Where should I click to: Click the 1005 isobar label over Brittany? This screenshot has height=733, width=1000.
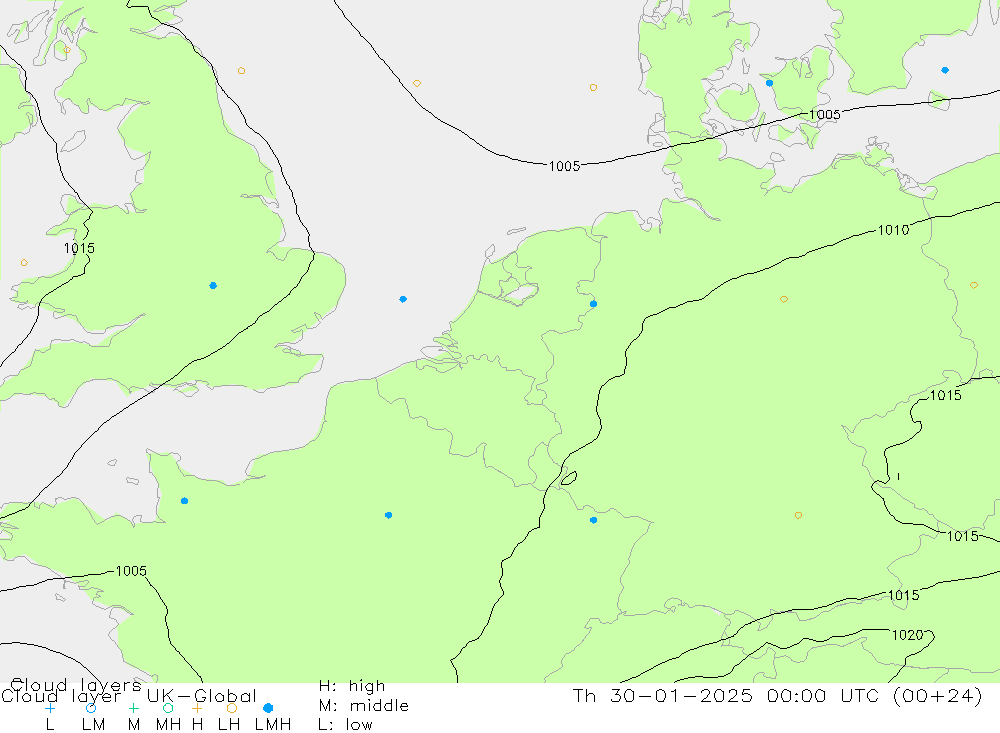[131, 571]
